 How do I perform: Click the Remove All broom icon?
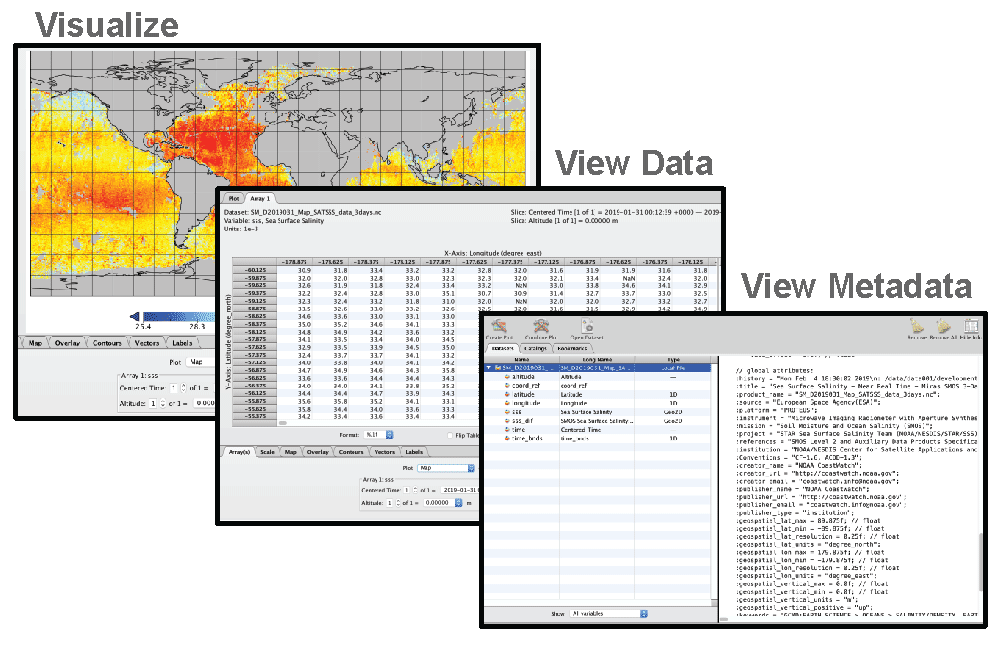[943, 327]
